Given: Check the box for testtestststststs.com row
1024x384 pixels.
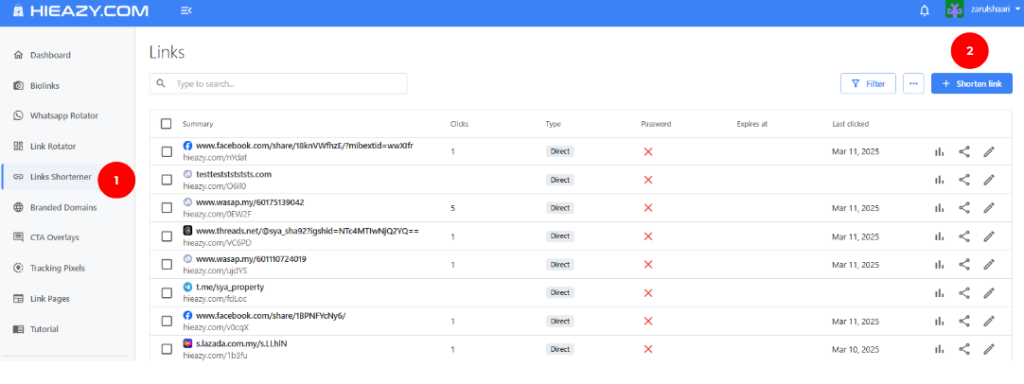Looking at the screenshot, I should pos(166,180).
